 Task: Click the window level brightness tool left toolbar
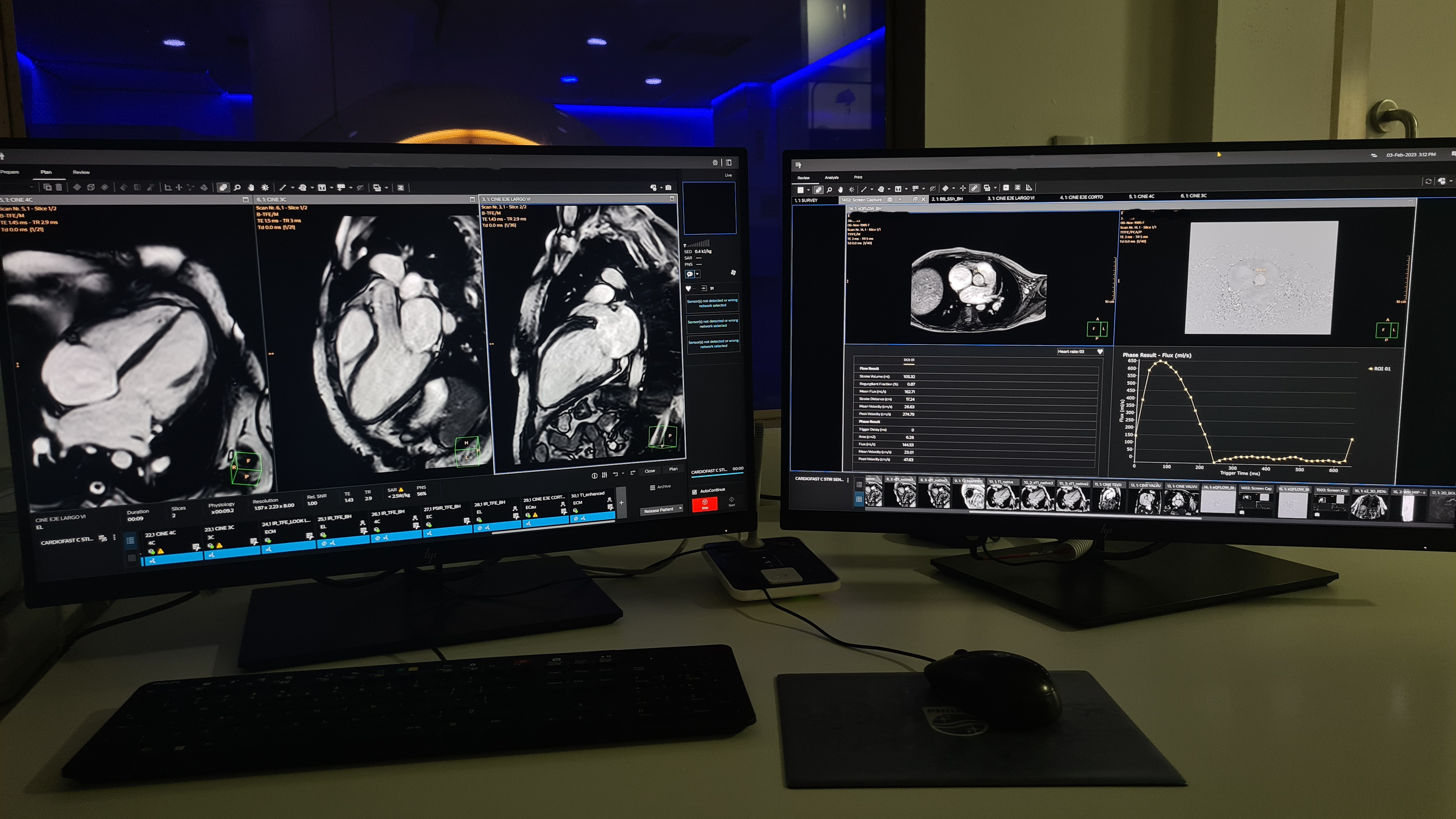pos(265,188)
